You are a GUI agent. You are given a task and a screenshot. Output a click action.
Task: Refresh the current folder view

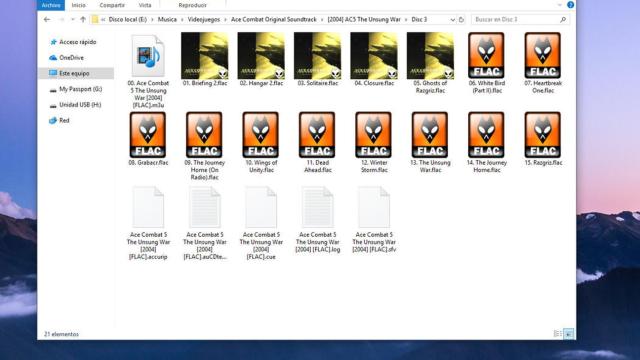pos(461,20)
